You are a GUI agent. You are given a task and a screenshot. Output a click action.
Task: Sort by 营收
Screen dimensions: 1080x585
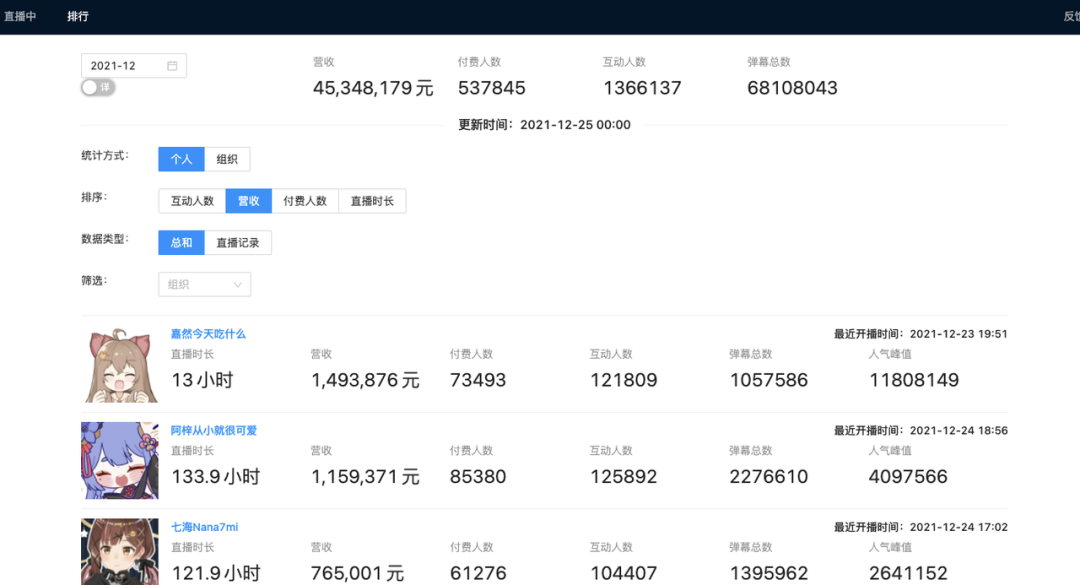[249, 201]
